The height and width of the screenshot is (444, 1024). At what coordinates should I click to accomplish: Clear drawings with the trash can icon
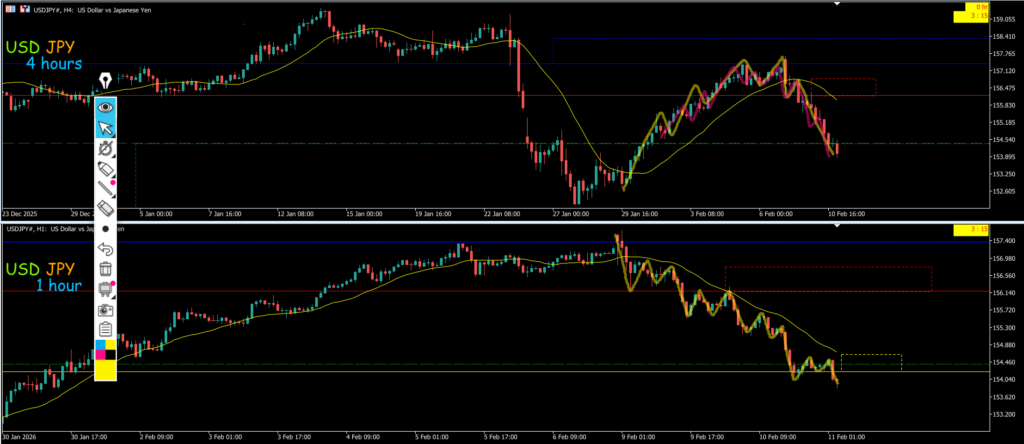(105, 269)
